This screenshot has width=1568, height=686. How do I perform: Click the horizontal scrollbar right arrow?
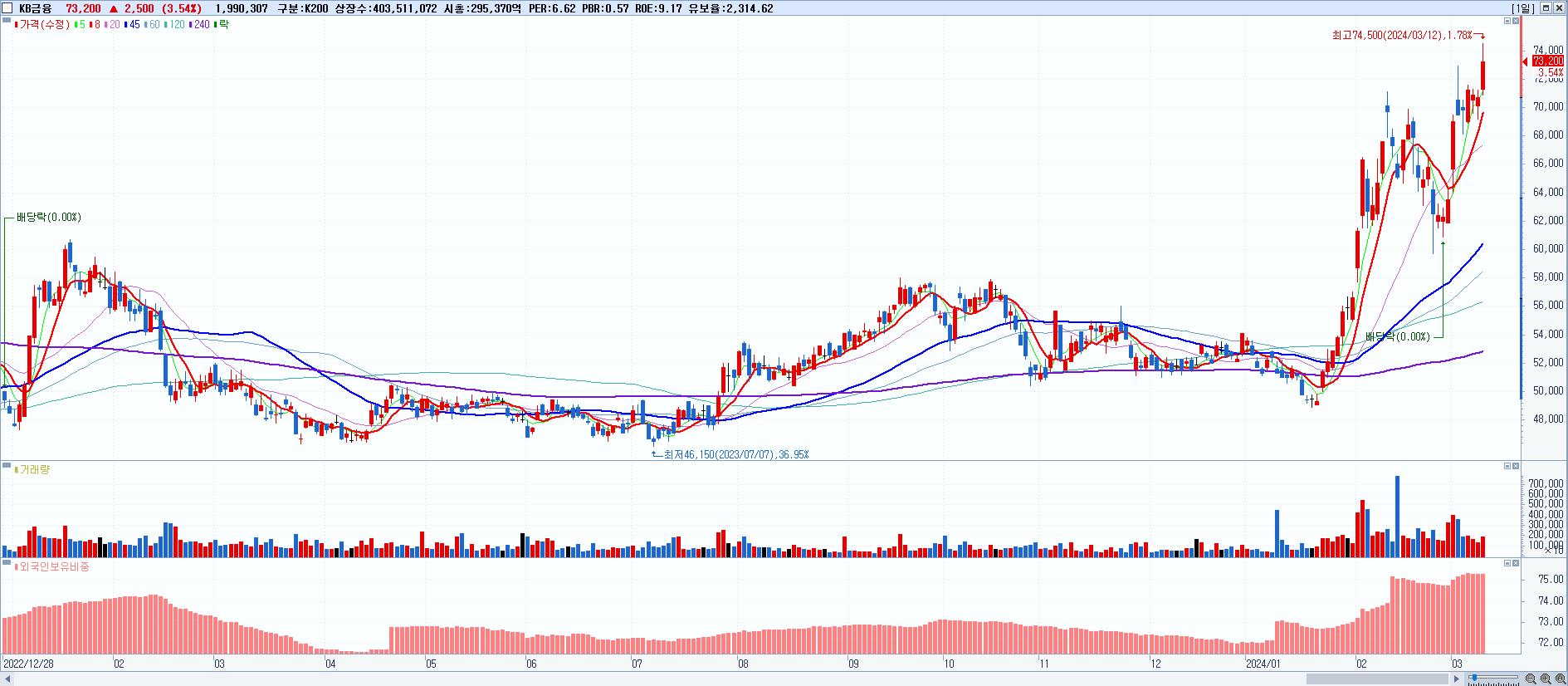click(x=1457, y=679)
